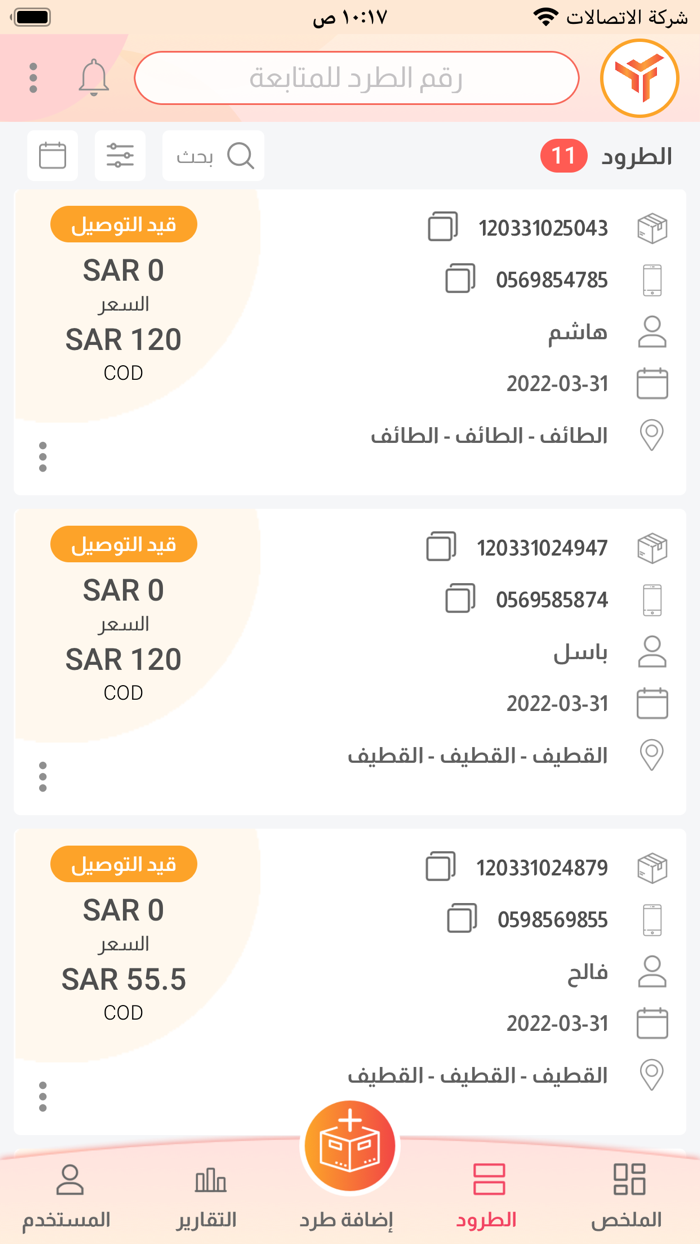Tap the الطرود count badge showing 11
The width and height of the screenshot is (700, 1244).
[563, 156]
